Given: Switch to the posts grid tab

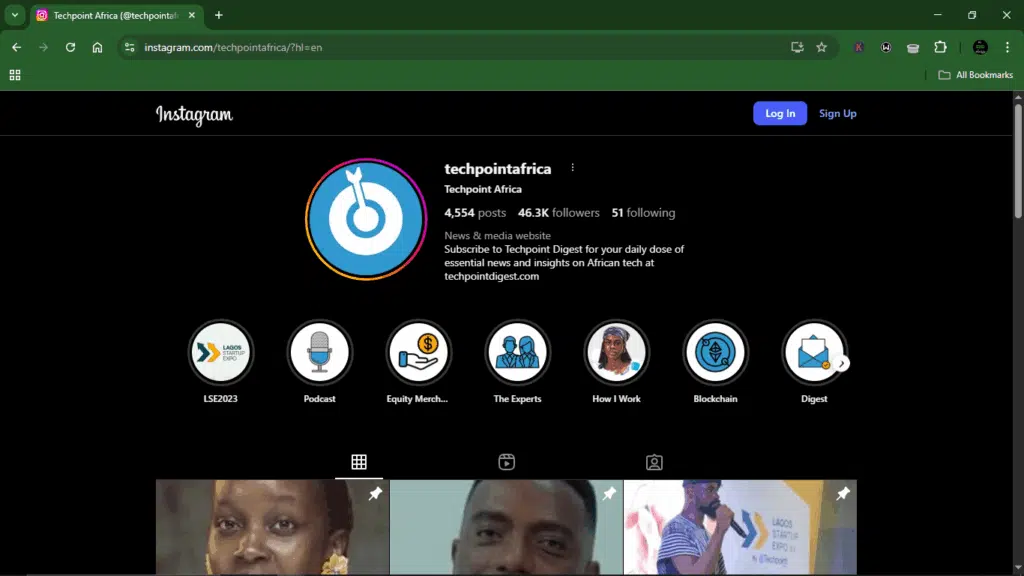Looking at the screenshot, I should pos(359,462).
